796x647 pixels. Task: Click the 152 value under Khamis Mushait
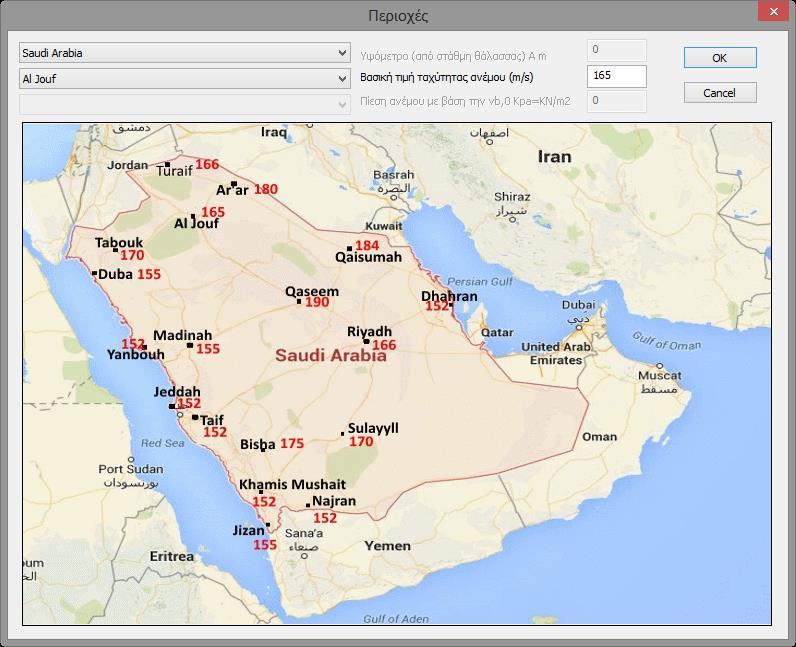coord(264,502)
